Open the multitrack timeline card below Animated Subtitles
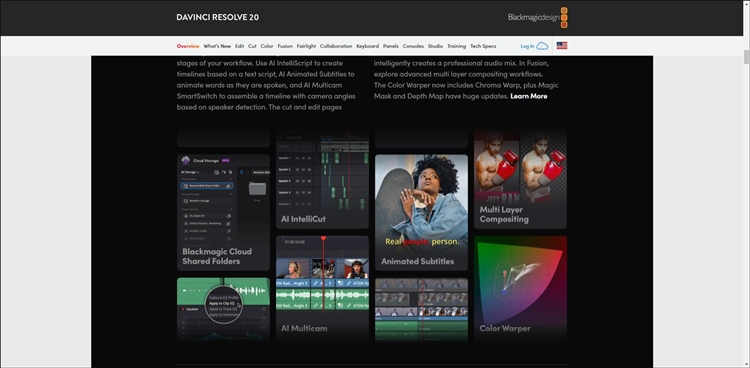The width and height of the screenshot is (750, 368). [421, 309]
